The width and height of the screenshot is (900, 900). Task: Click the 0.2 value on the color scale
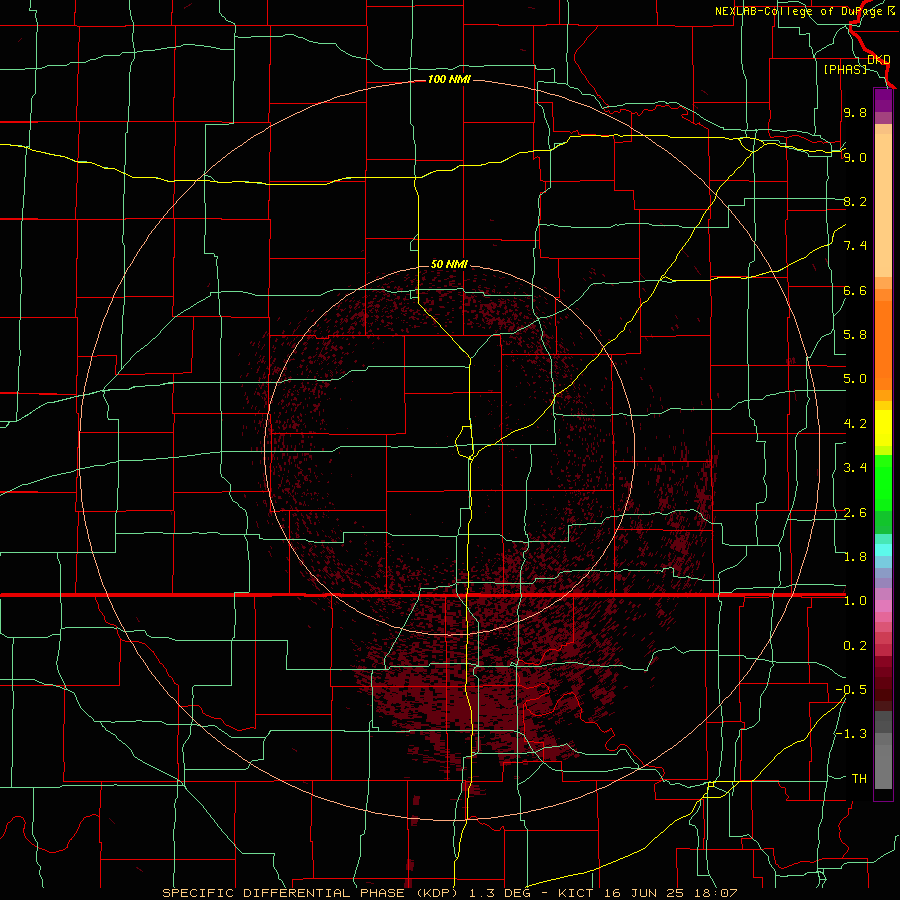(855, 646)
